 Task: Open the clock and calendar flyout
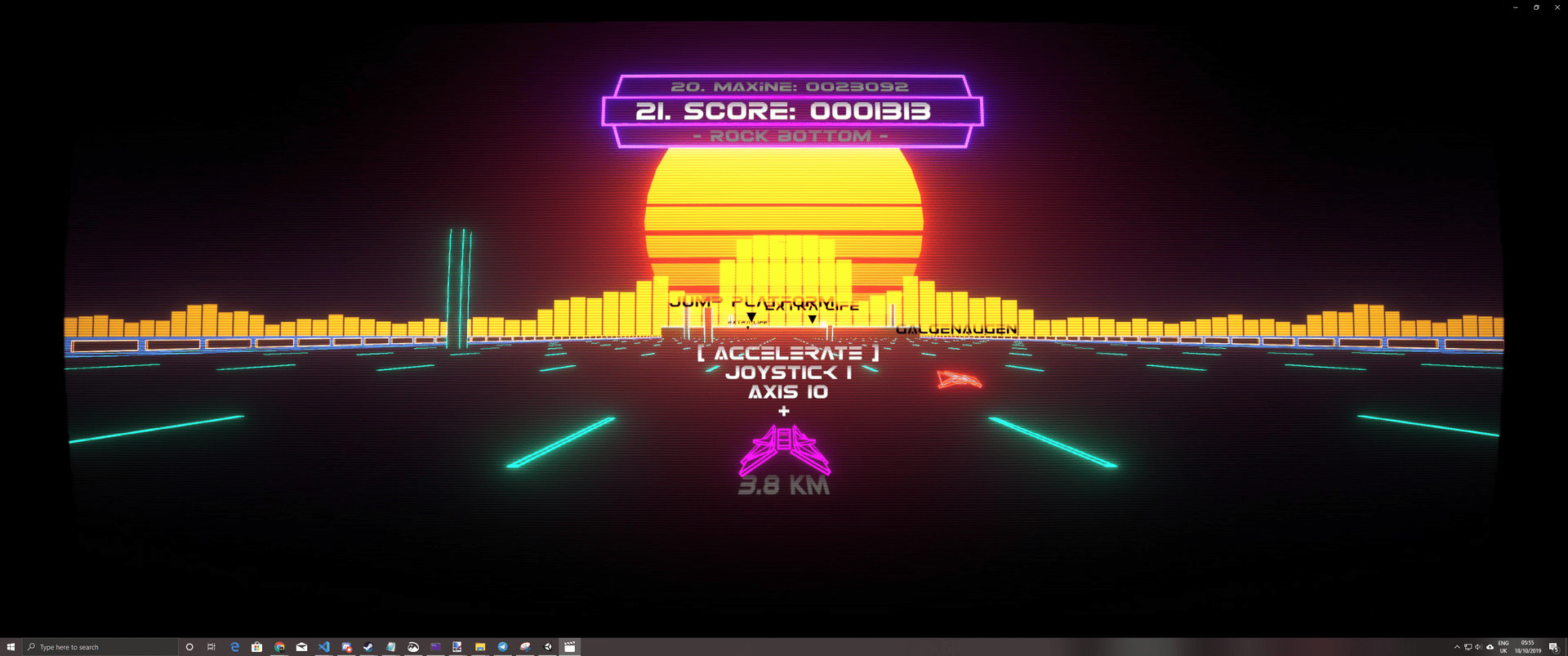coord(1527,647)
